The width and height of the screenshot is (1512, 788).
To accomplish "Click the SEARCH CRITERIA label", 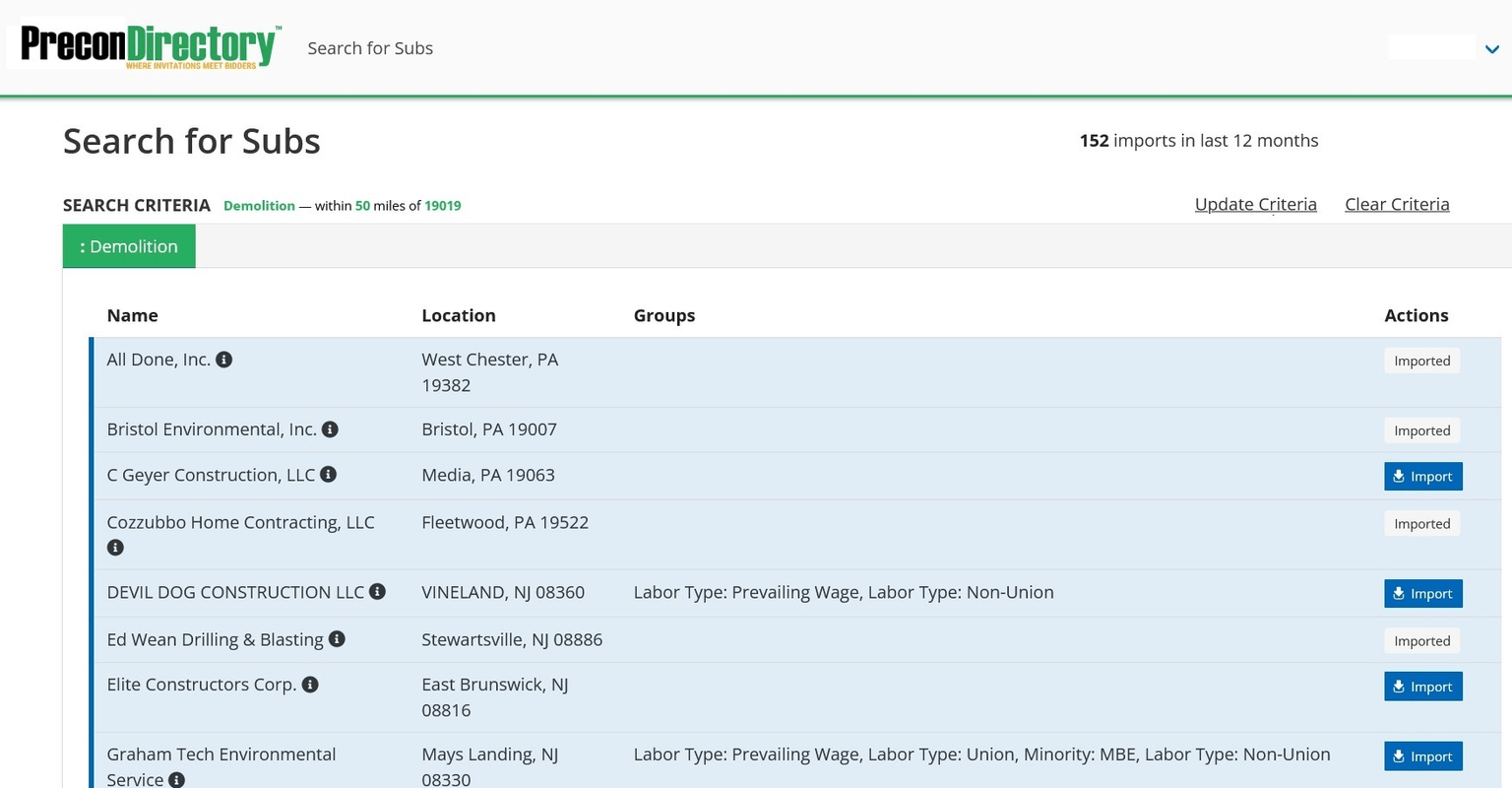I will point(137,205).
